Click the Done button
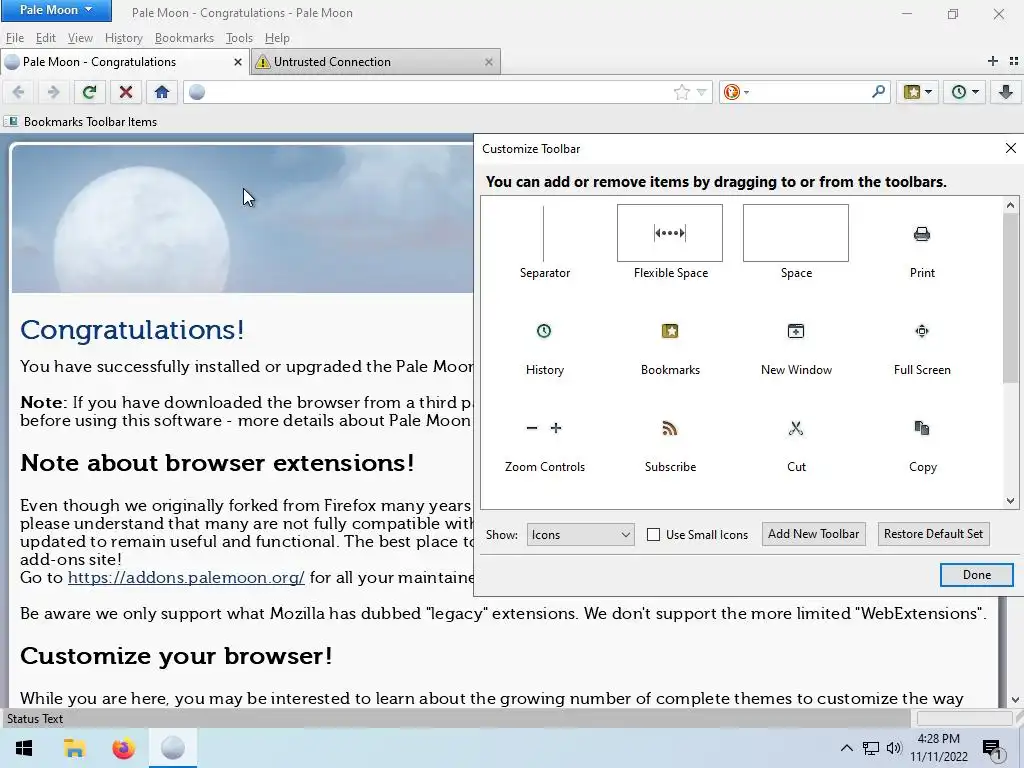Screen dimensions: 1024x768 tap(976, 575)
